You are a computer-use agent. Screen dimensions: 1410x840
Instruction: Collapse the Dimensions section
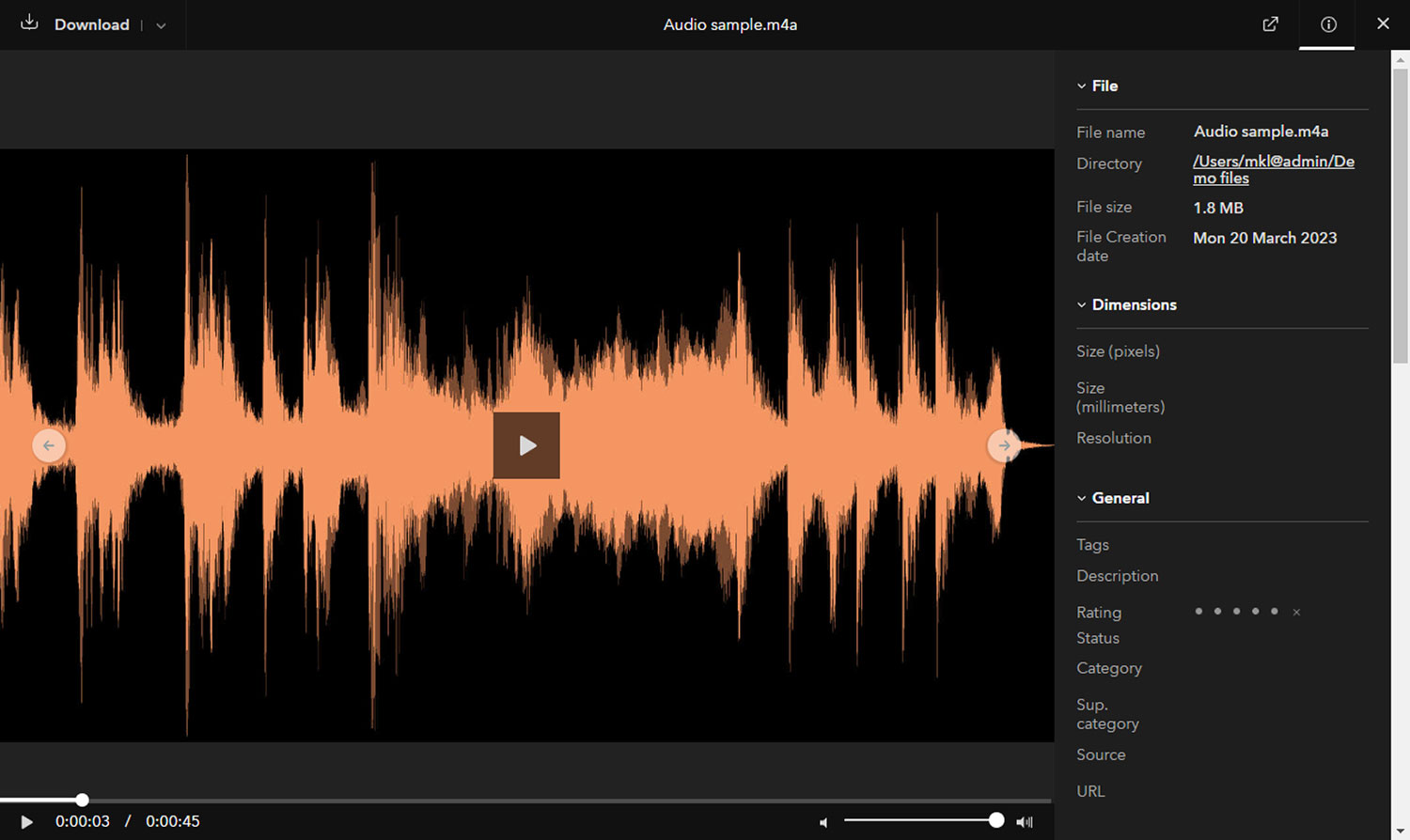click(x=1081, y=304)
